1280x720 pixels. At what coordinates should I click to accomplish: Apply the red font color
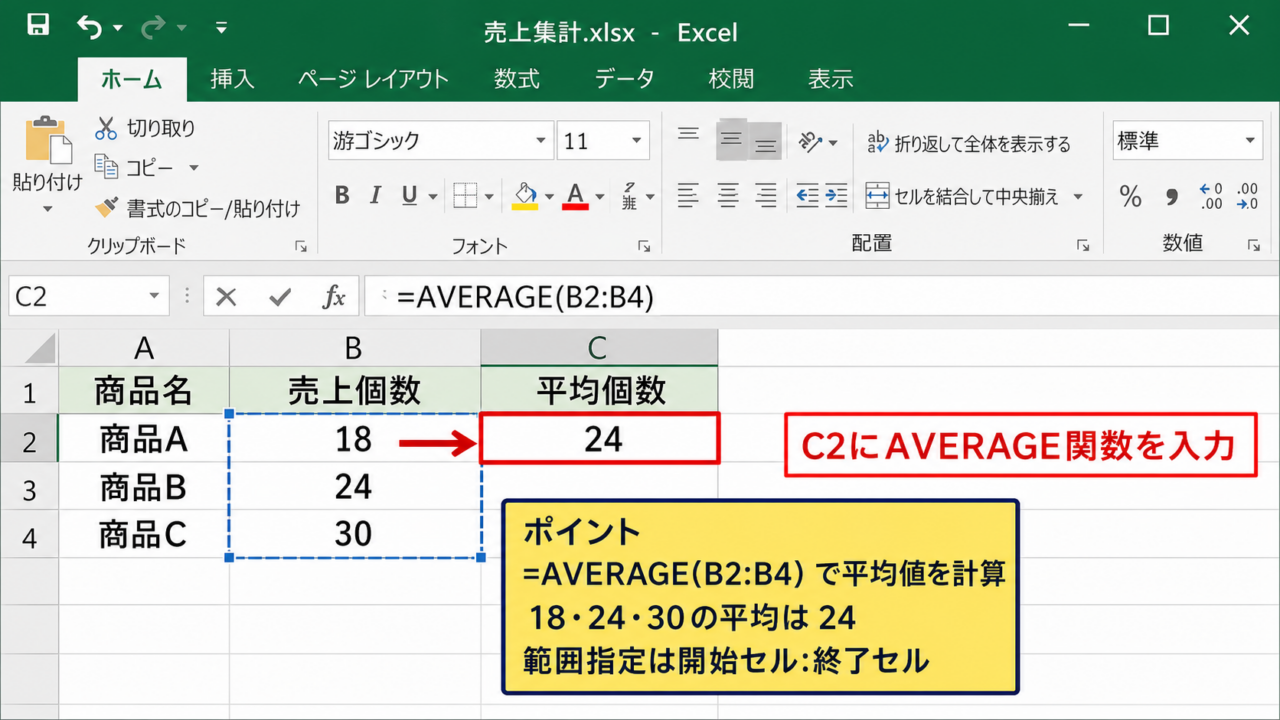coord(575,196)
